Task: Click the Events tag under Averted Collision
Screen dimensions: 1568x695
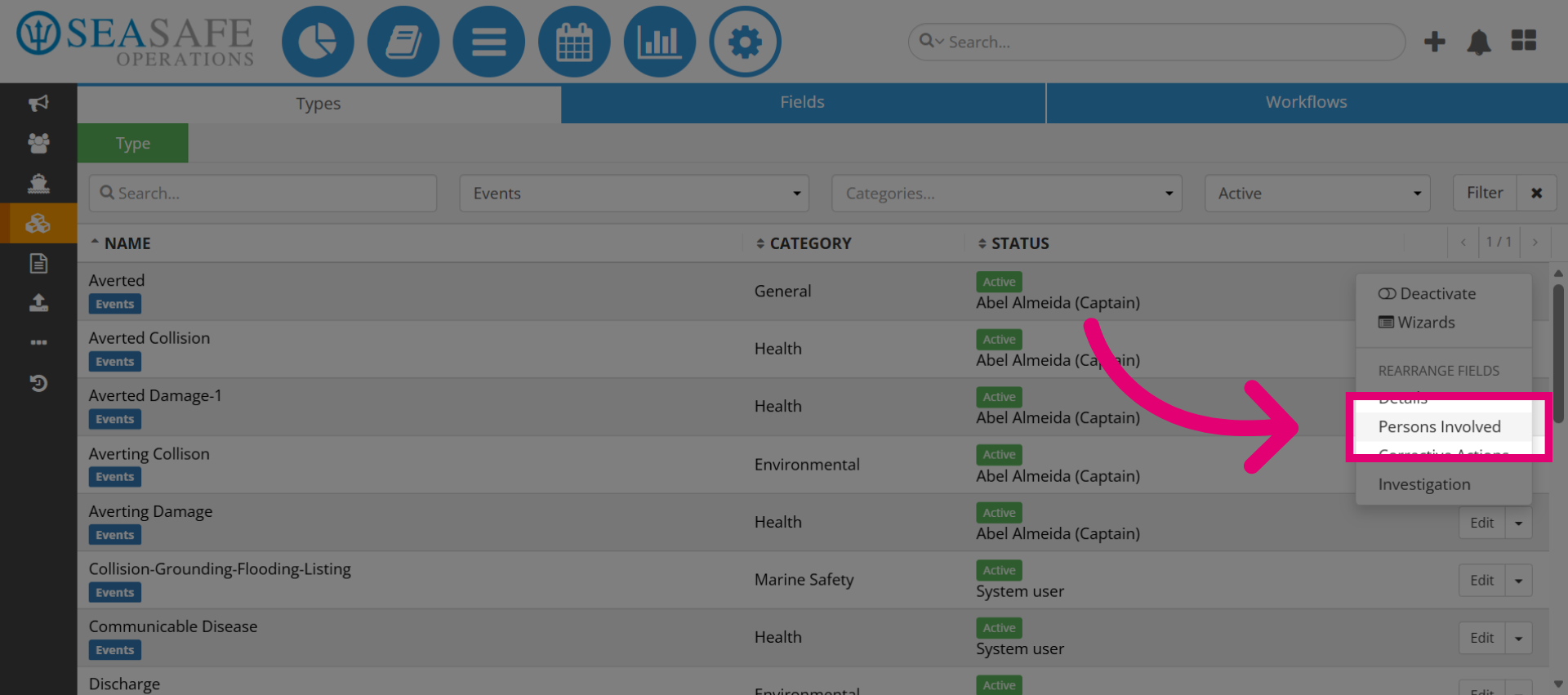Action: click(115, 362)
